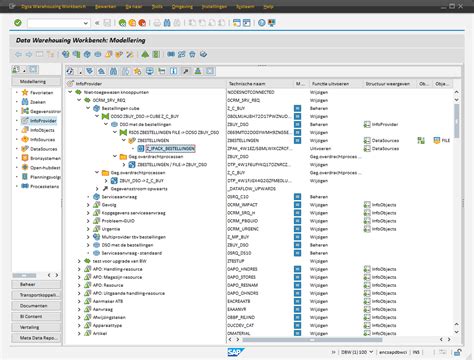This screenshot has height=360, width=474.
Task: Click the Find binoculars icon in standard toolbar
Action: point(167,23)
